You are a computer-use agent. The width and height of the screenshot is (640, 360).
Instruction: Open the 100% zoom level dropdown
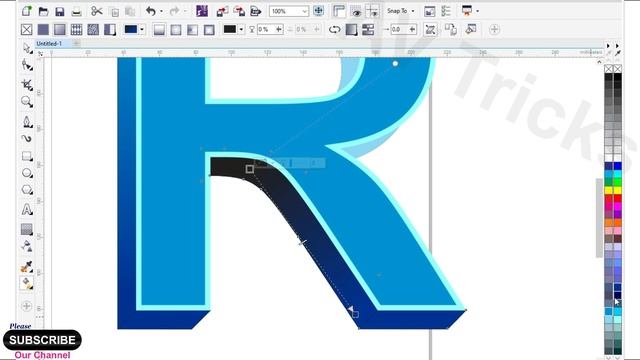coord(304,11)
